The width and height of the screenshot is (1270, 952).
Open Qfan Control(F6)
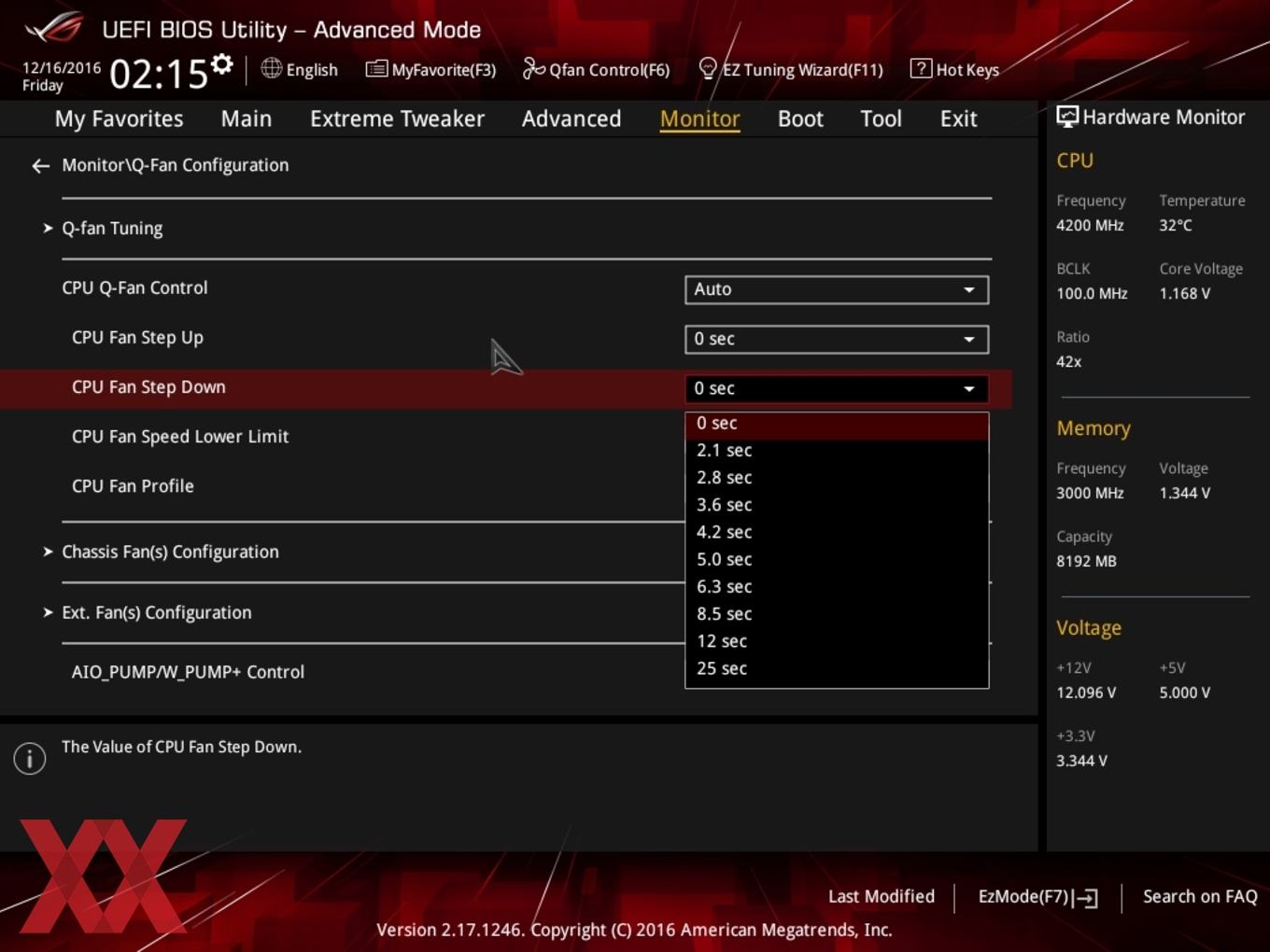596,69
